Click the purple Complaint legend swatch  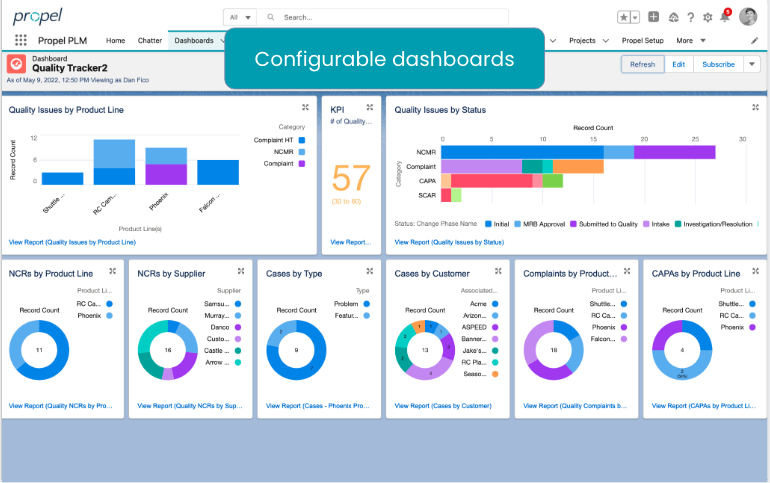(x=302, y=163)
